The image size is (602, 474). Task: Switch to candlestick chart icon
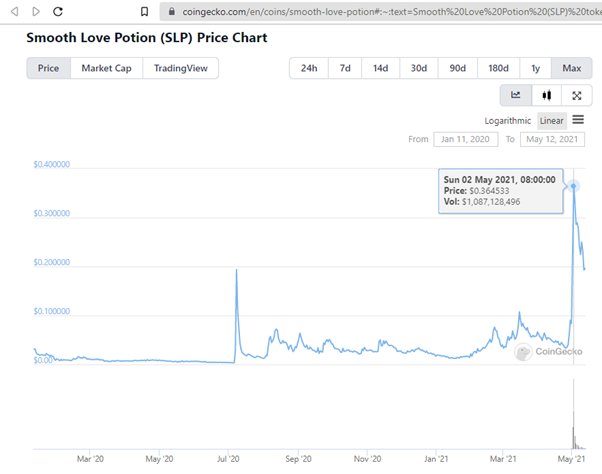[x=547, y=95]
